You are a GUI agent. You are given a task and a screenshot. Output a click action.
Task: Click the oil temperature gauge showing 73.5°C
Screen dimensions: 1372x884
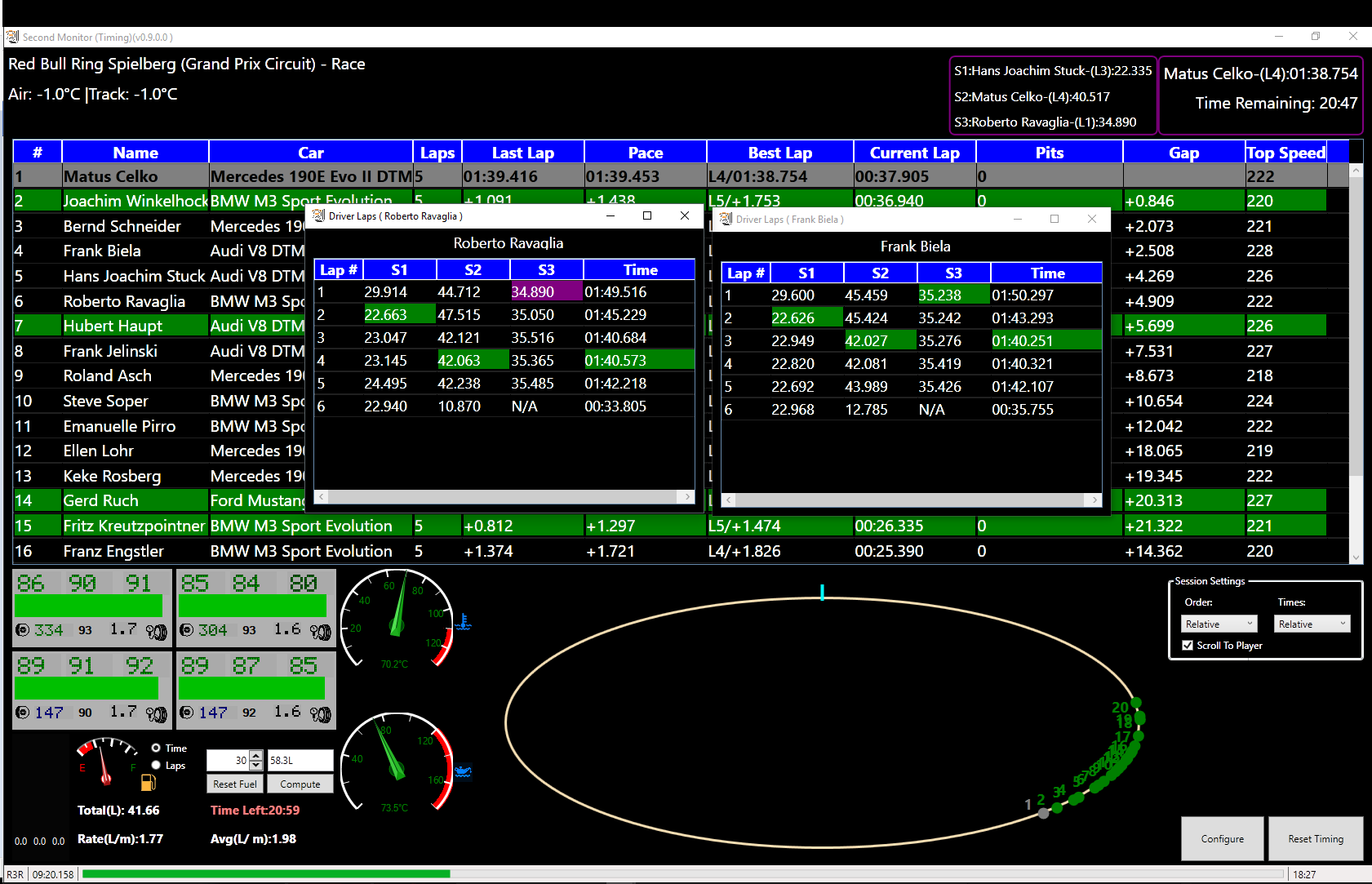[397, 762]
